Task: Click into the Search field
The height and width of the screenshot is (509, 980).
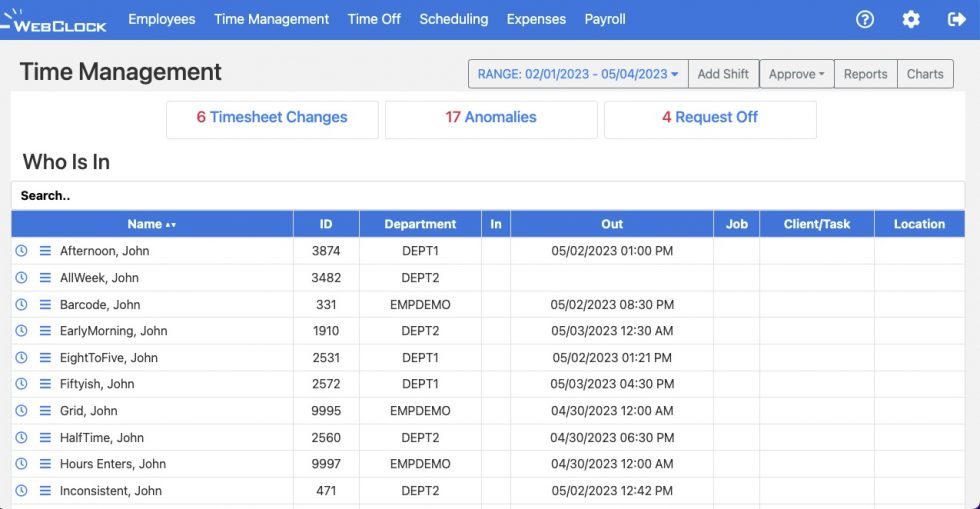Action: [488, 196]
